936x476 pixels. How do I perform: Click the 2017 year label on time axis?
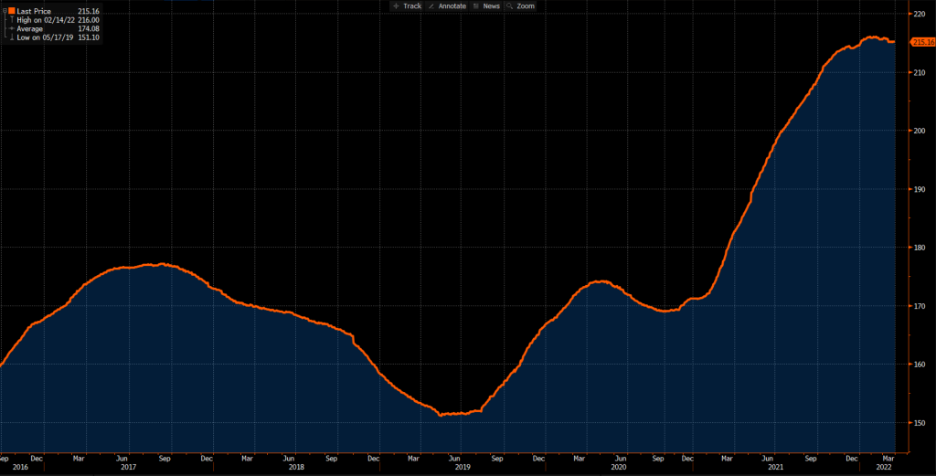[129, 467]
